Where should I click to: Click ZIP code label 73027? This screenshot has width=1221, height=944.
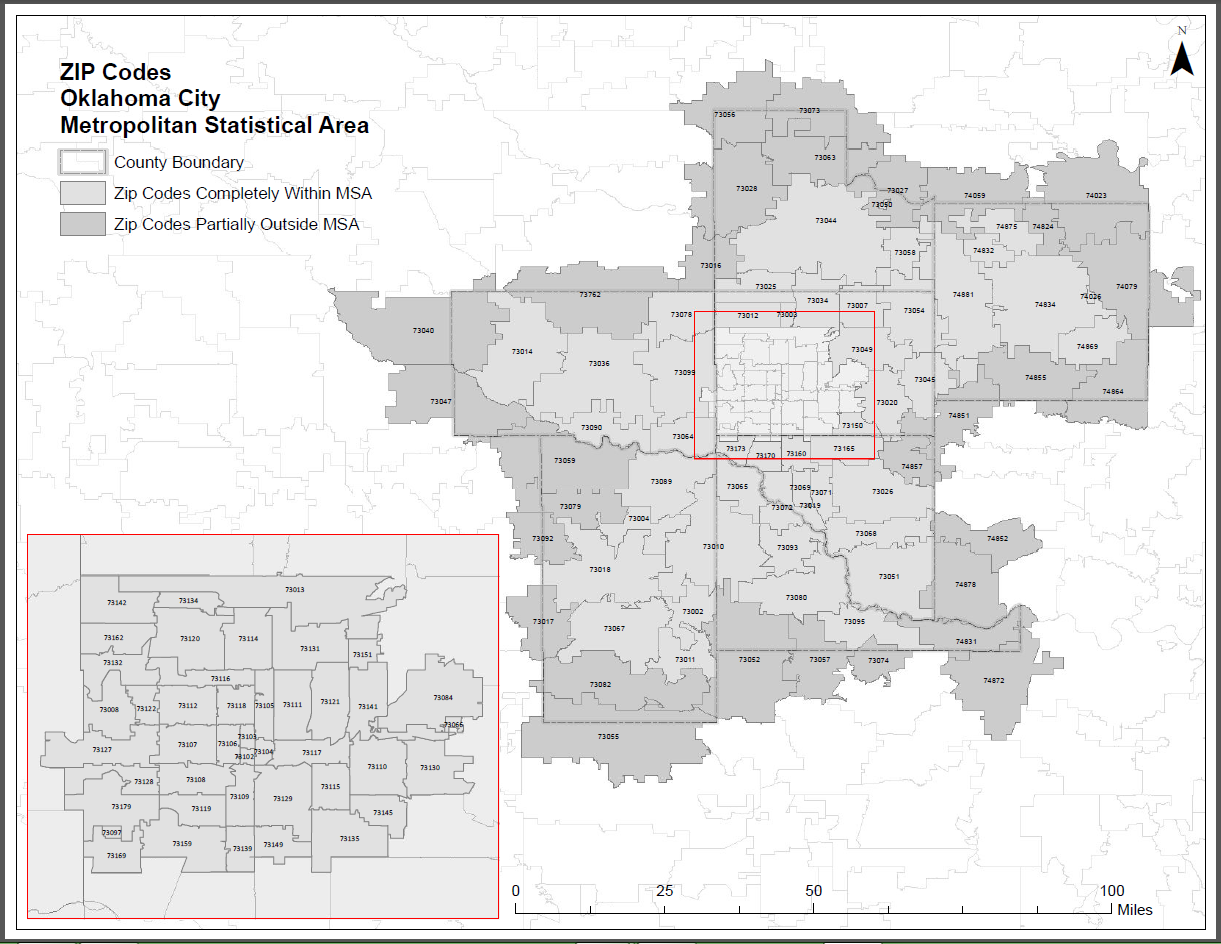coord(897,188)
